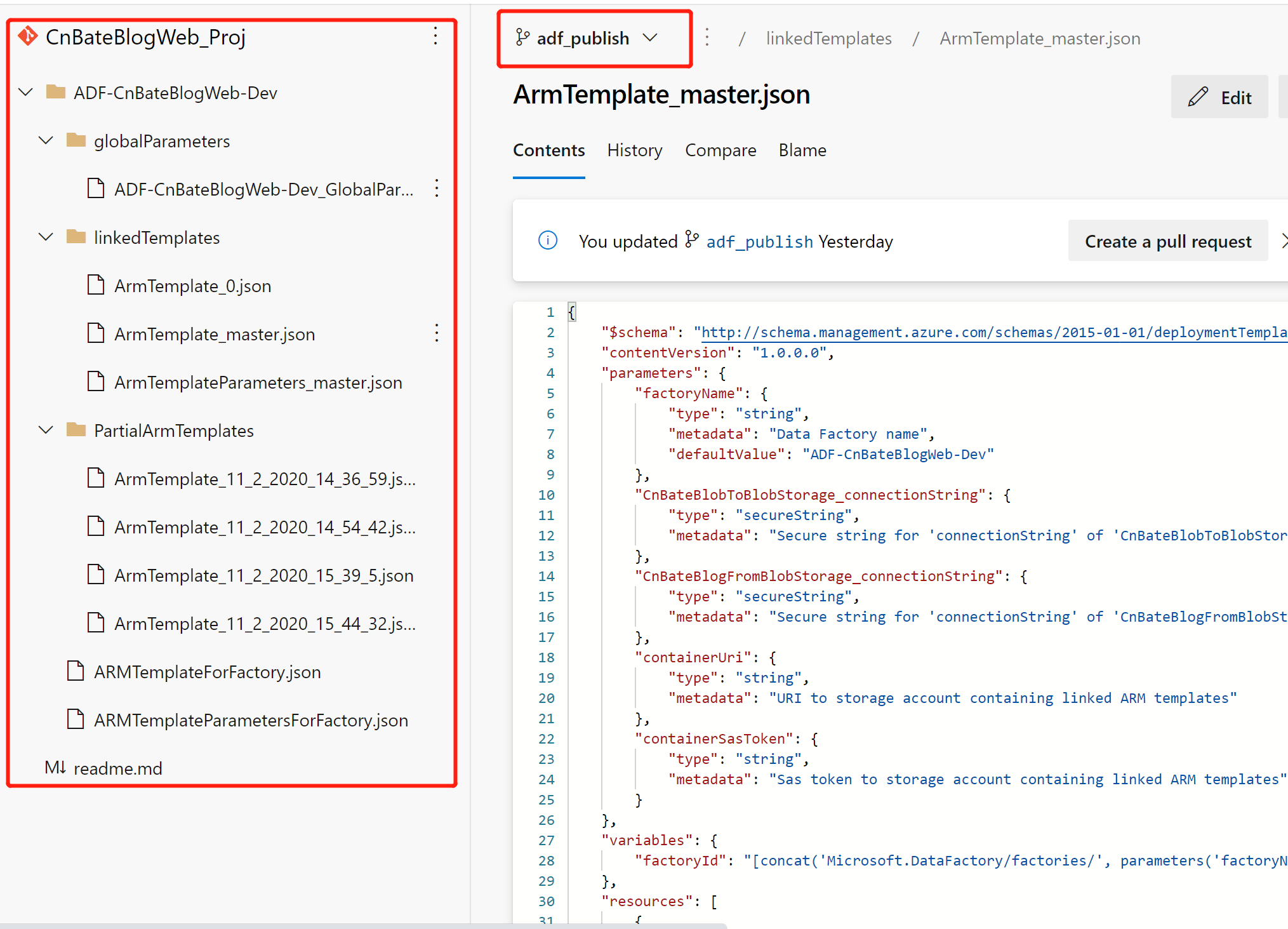The image size is (1288, 929).
Task: Click the CnBateBlogWeb_Proj repository icon
Action: click(28, 36)
